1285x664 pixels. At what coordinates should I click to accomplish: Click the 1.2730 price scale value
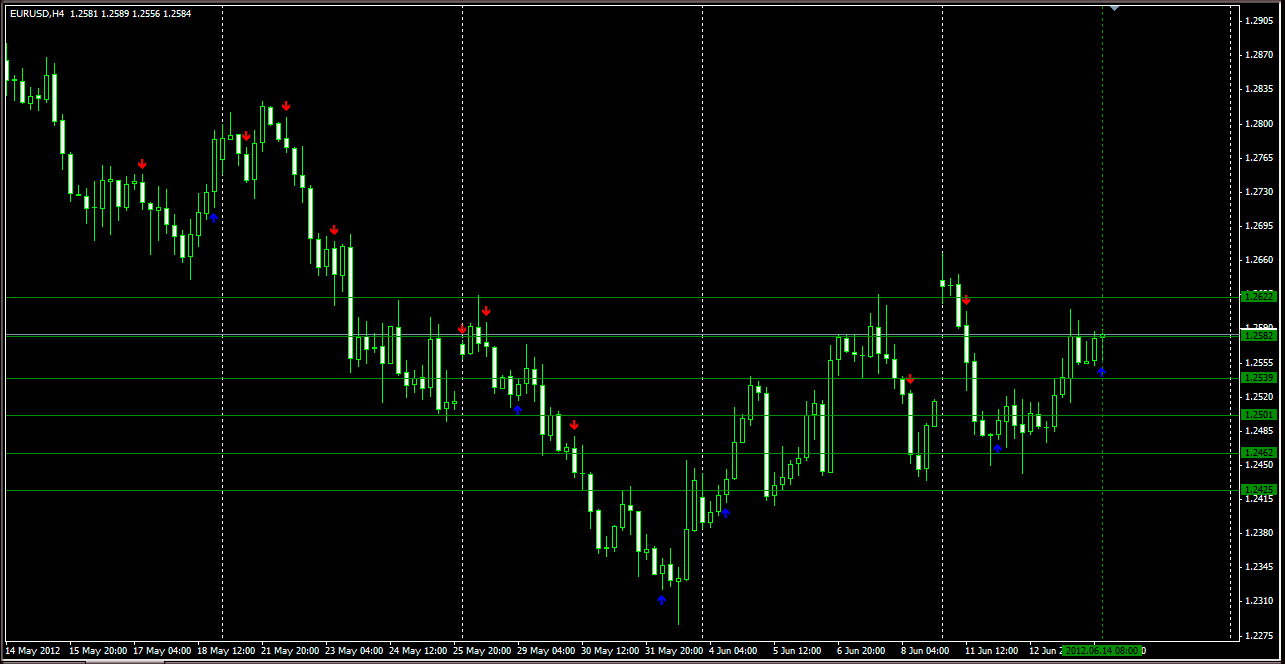pyautogui.click(x=1259, y=192)
